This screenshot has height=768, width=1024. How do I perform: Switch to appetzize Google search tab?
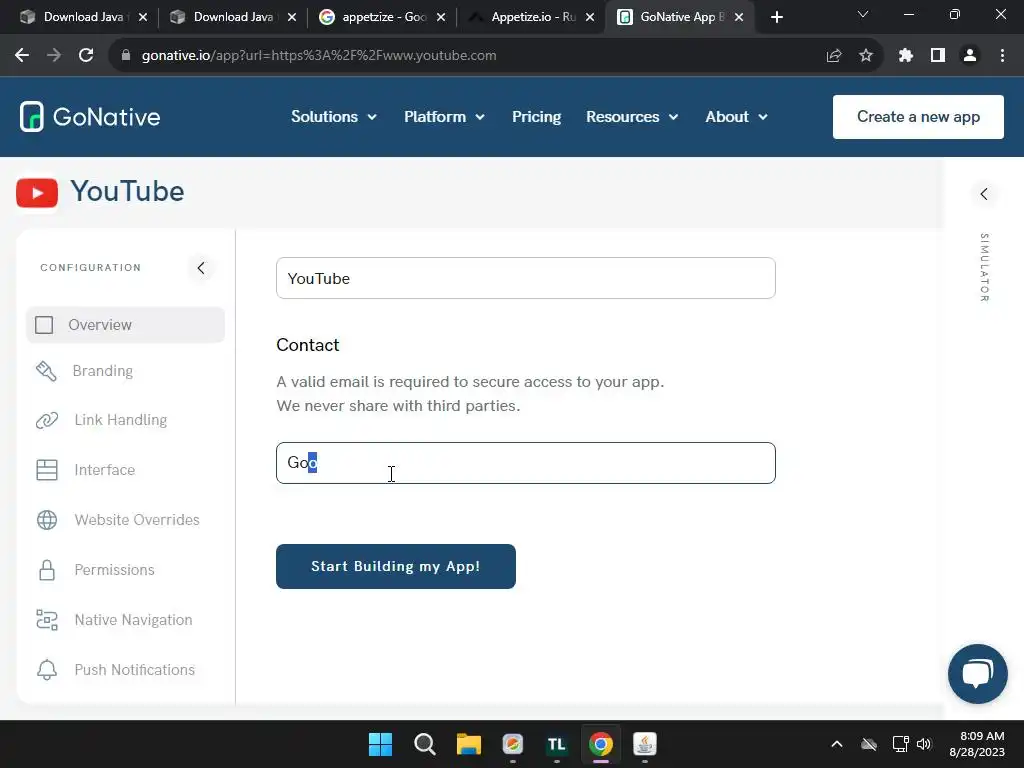pyautogui.click(x=383, y=17)
